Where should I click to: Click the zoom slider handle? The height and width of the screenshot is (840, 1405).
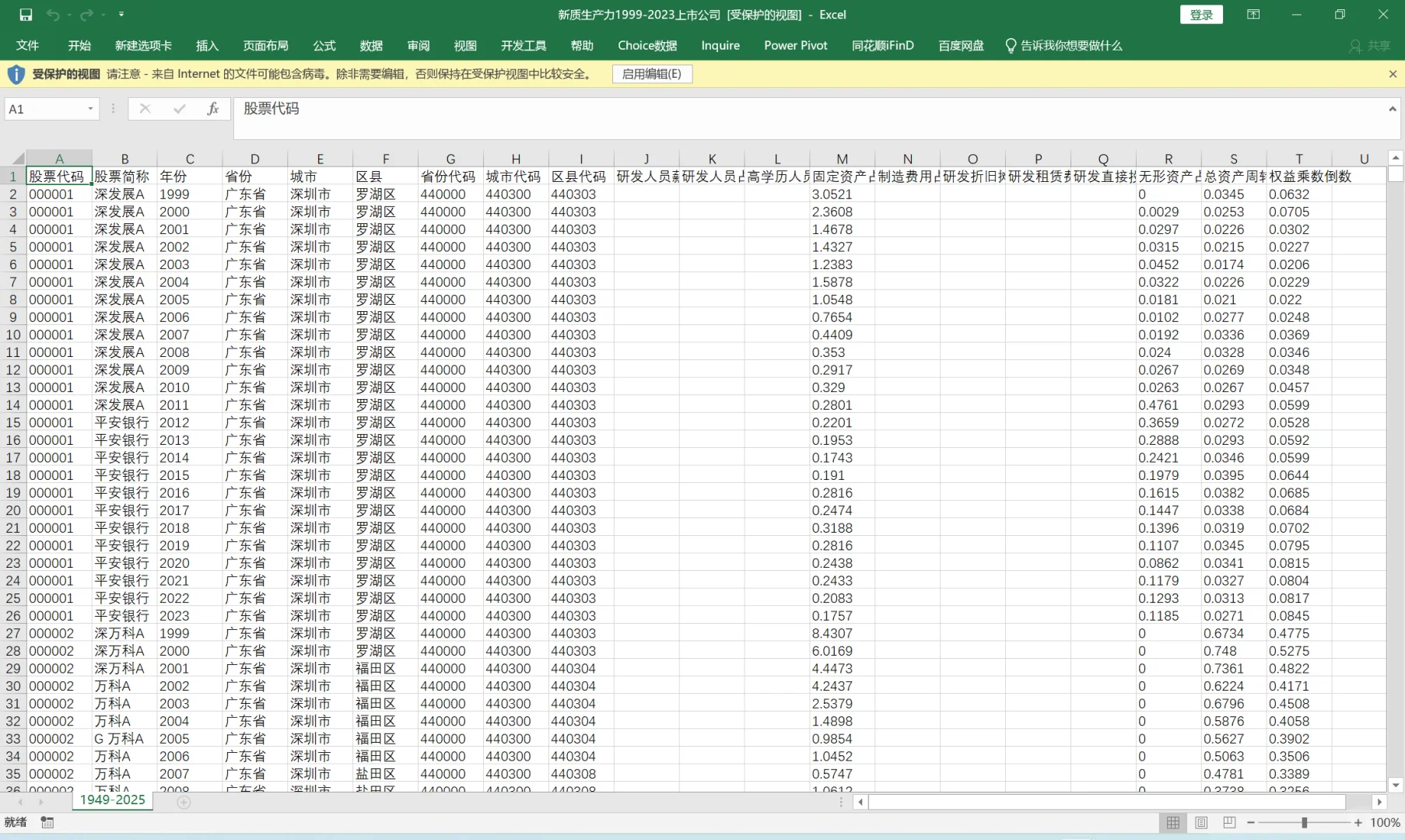click(x=1305, y=823)
